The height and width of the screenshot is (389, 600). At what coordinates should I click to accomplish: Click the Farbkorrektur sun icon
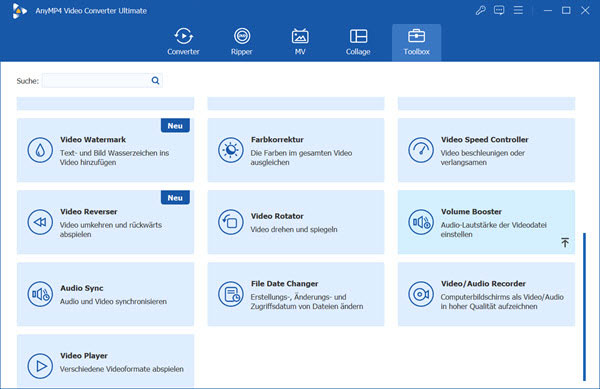231,150
